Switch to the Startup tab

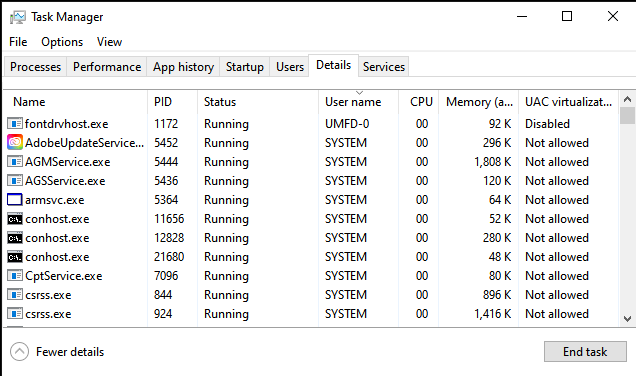[x=245, y=67]
